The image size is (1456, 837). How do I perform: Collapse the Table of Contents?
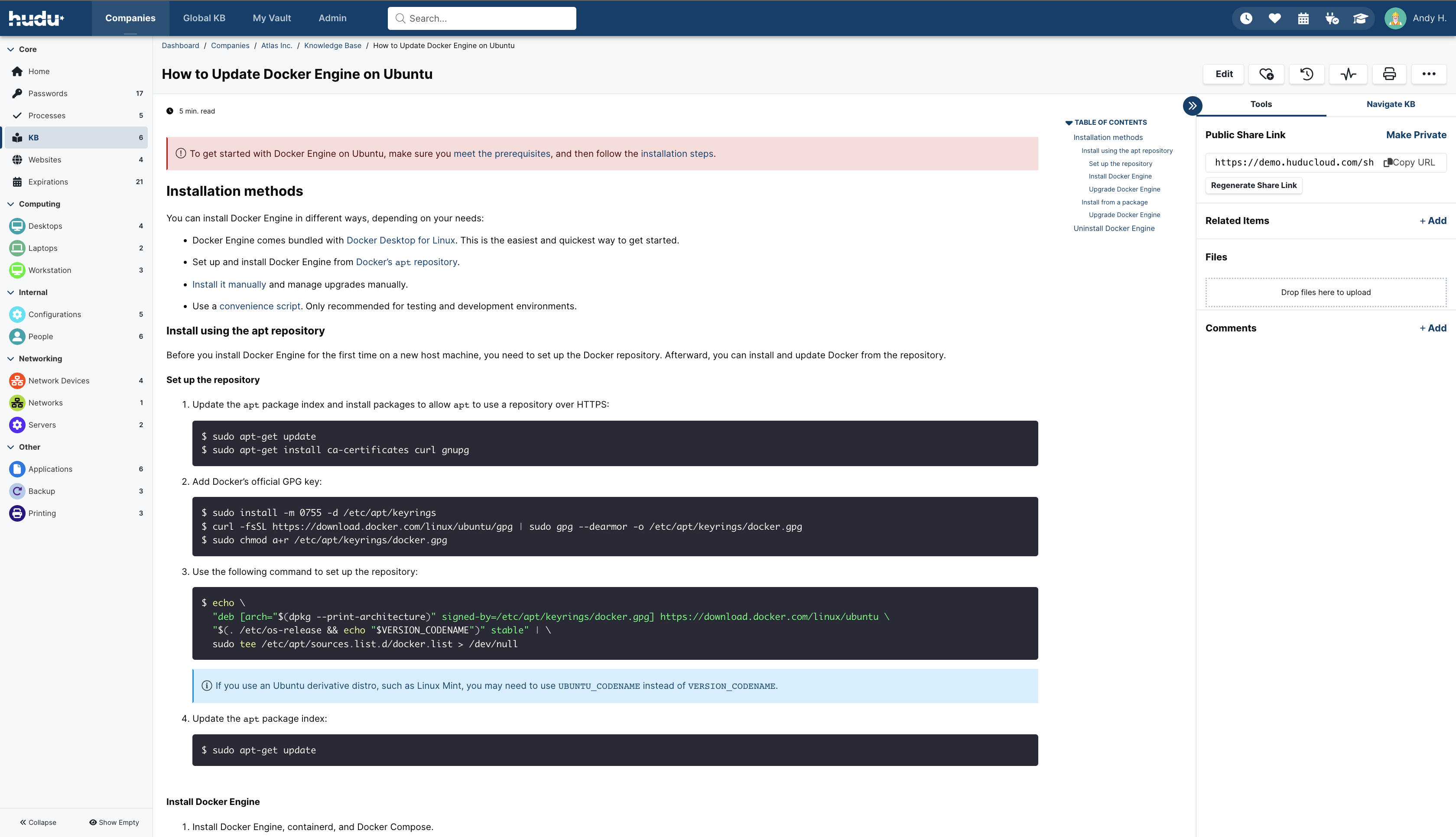click(1069, 123)
